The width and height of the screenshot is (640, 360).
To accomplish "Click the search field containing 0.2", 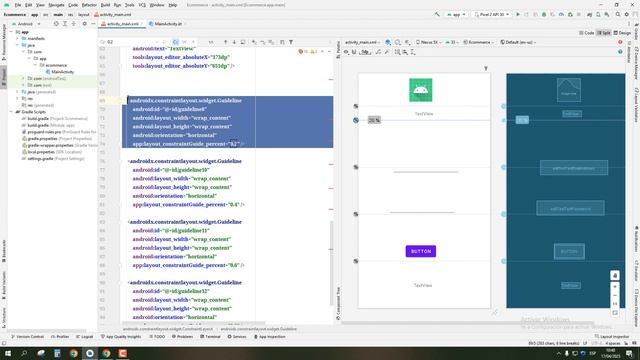I will pos(131,42).
